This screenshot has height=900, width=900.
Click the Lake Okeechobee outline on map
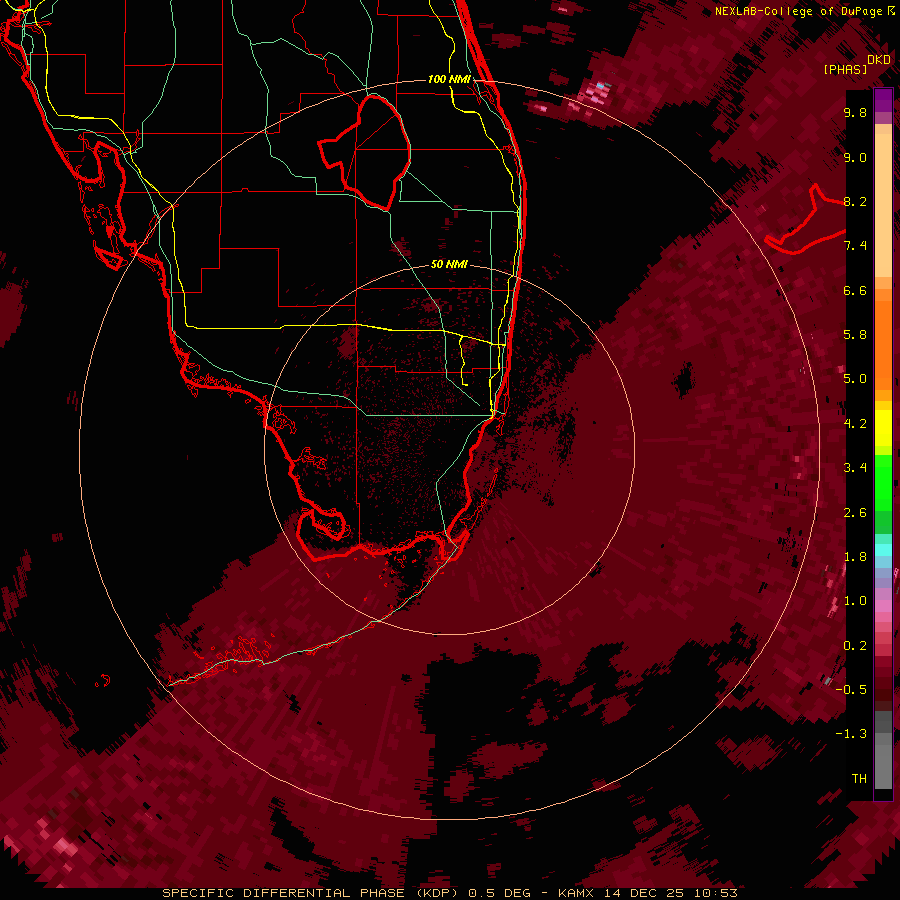[365, 152]
